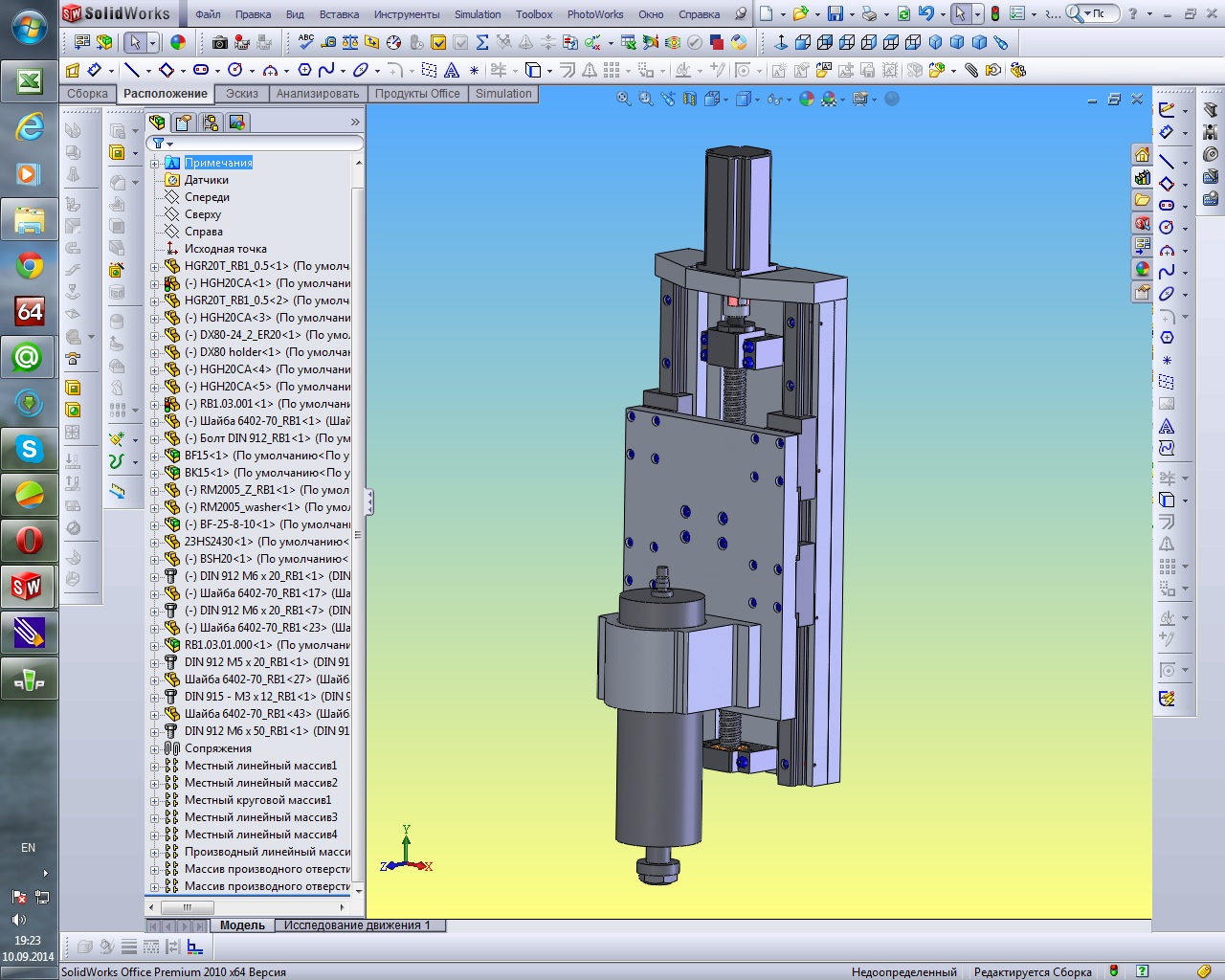
Task: Select the Line sketch tool
Action: click(132, 70)
